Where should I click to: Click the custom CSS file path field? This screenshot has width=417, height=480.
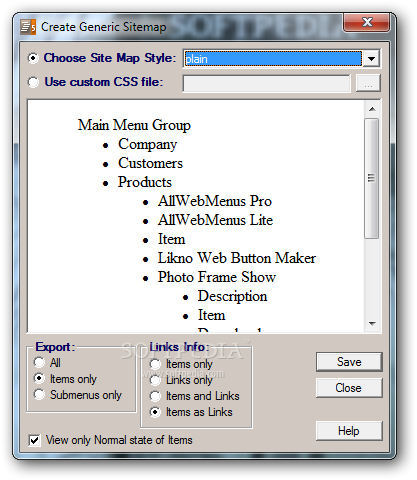[267, 83]
